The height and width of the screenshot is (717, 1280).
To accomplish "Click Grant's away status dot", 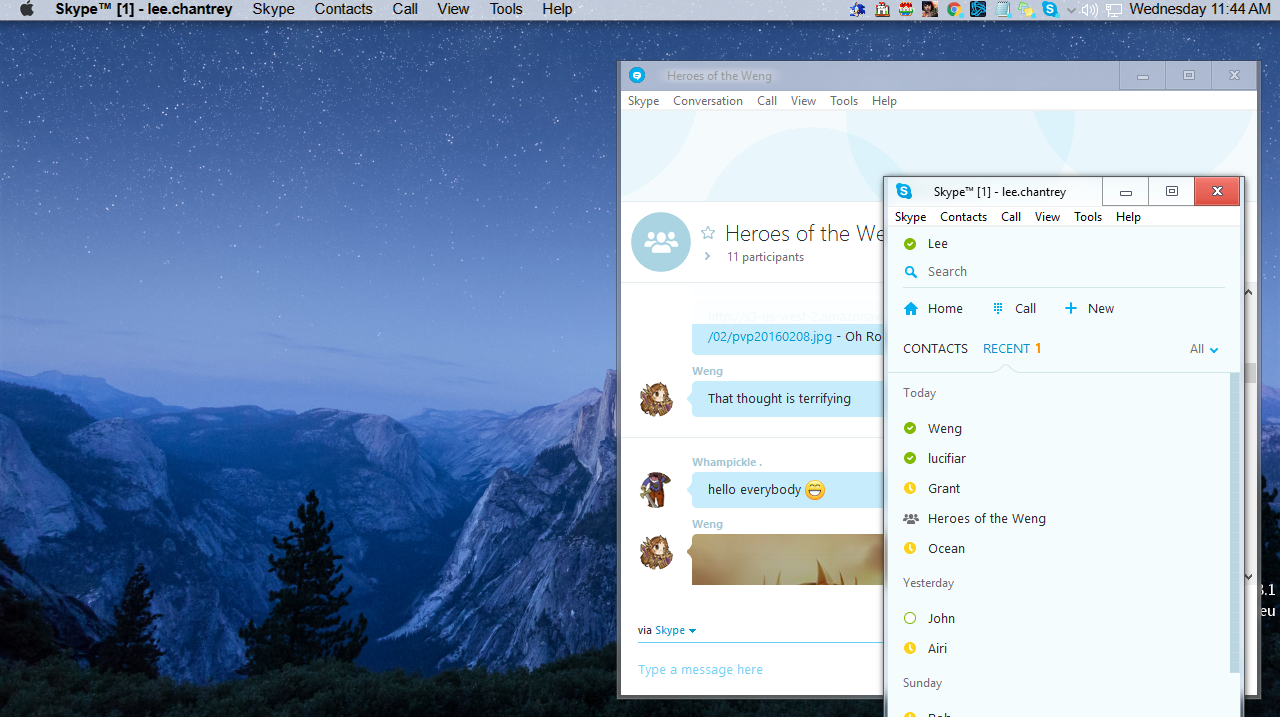I will tap(910, 488).
